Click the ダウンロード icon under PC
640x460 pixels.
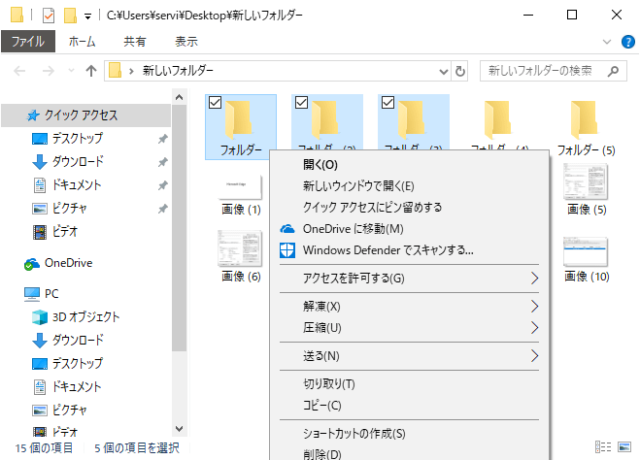(x=40, y=340)
